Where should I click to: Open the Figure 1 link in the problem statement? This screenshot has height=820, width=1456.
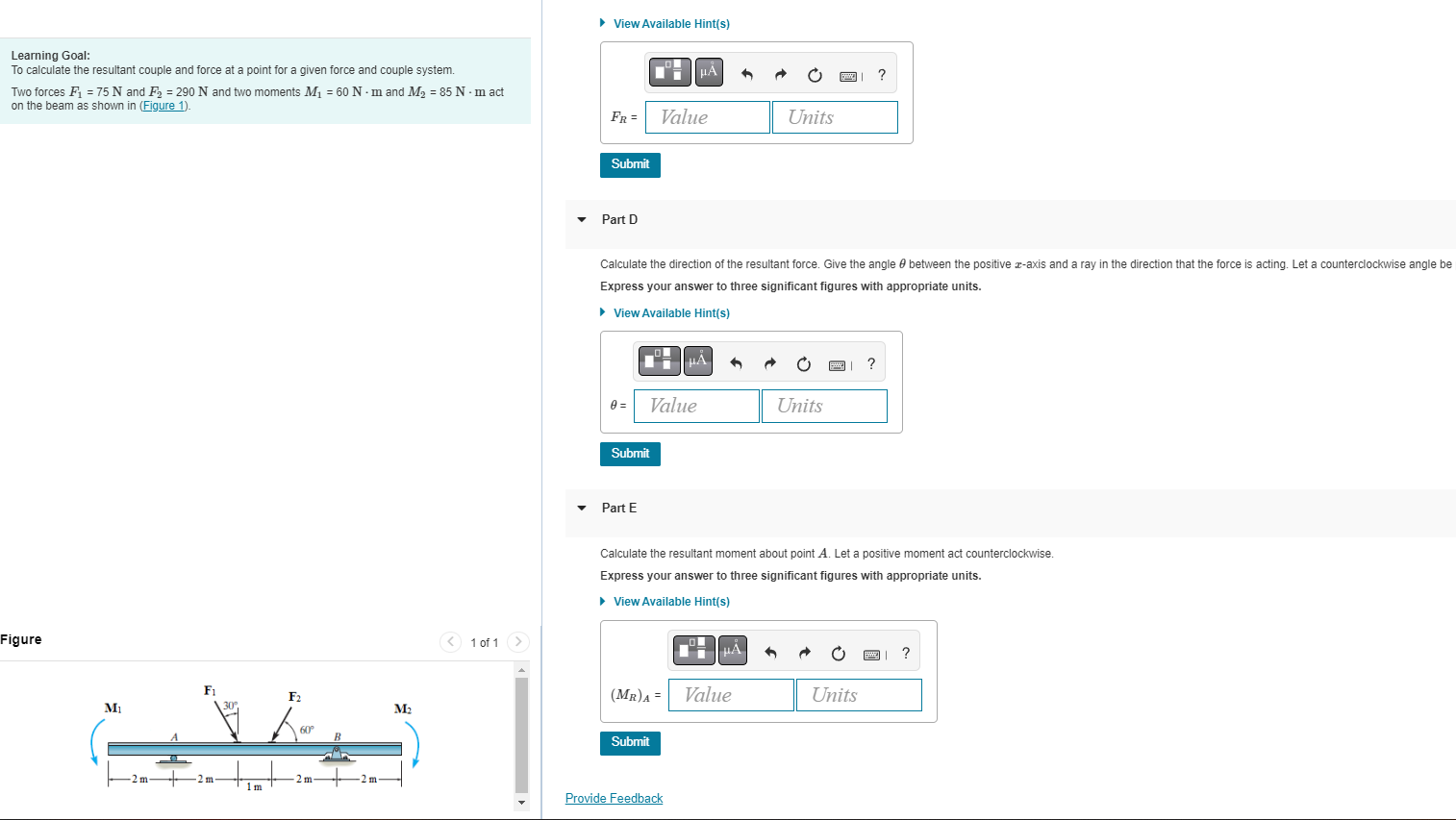(163, 105)
